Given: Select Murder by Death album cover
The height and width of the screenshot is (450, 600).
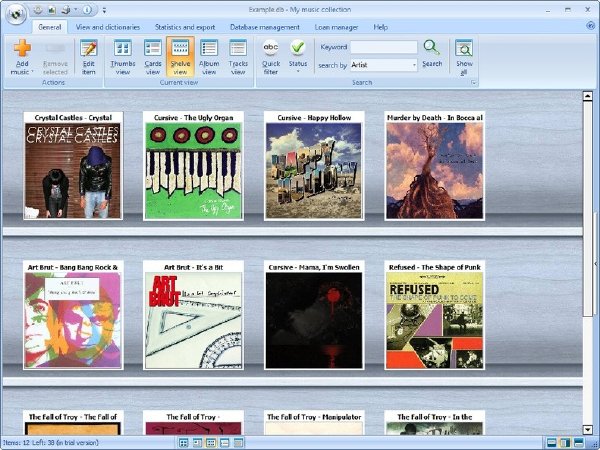Looking at the screenshot, I should pos(434,171).
